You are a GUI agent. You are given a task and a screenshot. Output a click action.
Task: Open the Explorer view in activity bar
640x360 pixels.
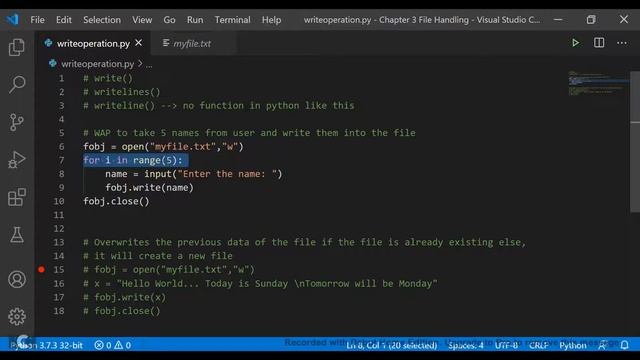(x=17, y=47)
